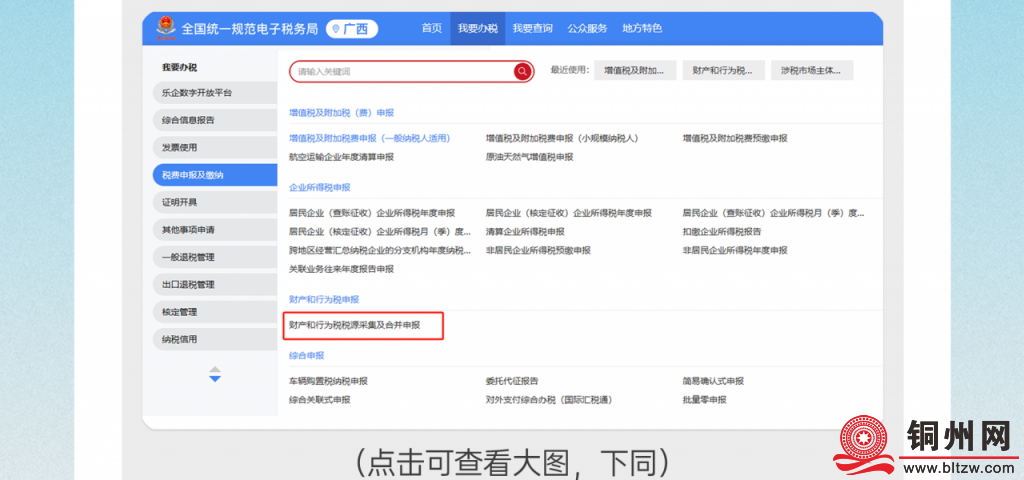Click recent-use button 增值税及附加...
This screenshot has height=480, width=1024.
click(635, 71)
